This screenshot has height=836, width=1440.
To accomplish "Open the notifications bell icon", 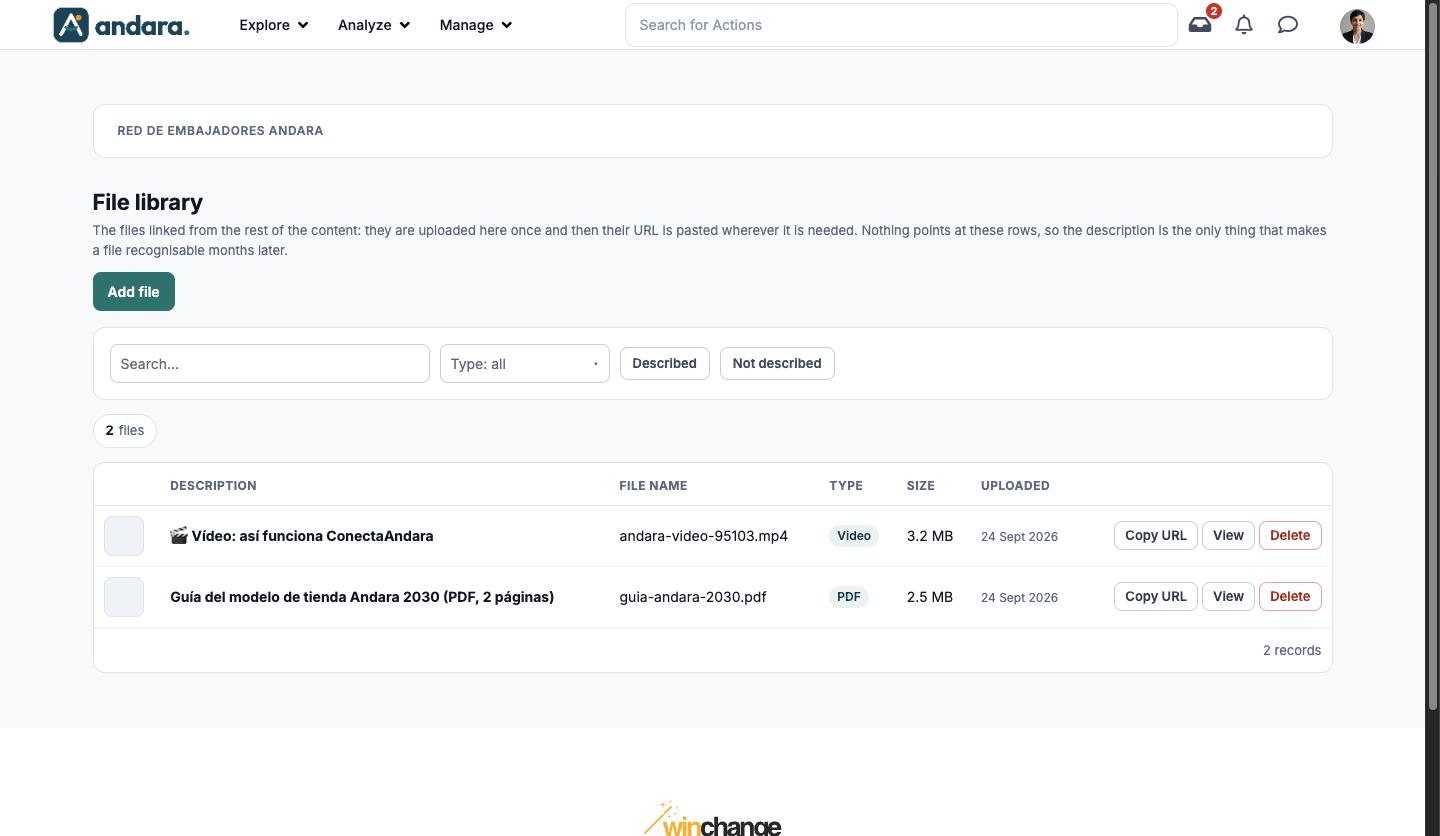I will 1244,25.
